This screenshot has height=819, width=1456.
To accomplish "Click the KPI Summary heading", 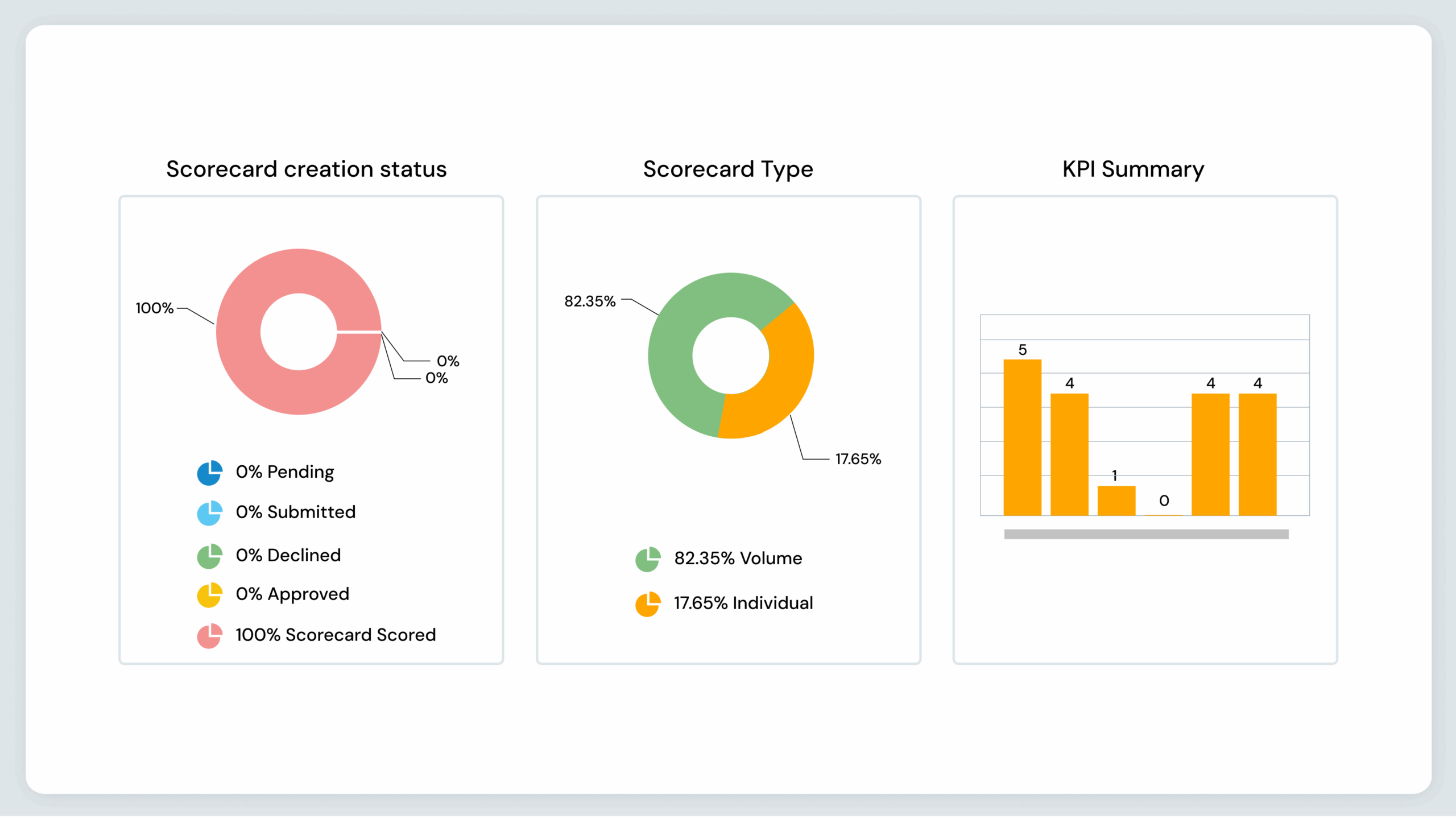I will [x=1133, y=169].
